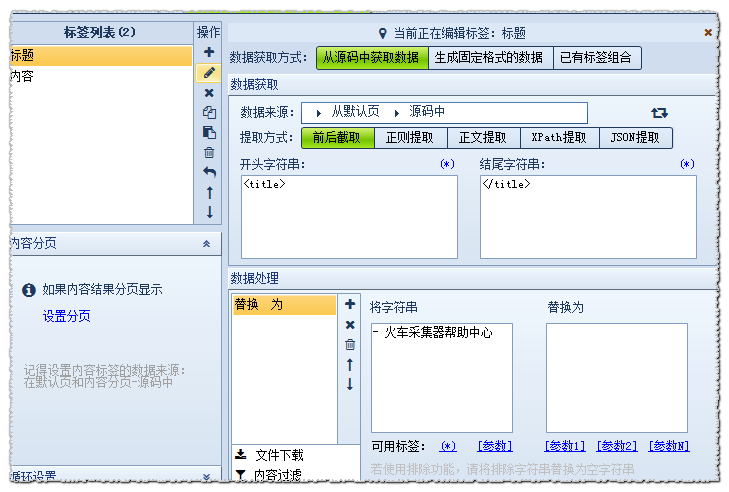Click inside the 结尾字符串 text box
Image resolution: width=729 pixels, height=492 pixels.
pyautogui.click(x=587, y=217)
